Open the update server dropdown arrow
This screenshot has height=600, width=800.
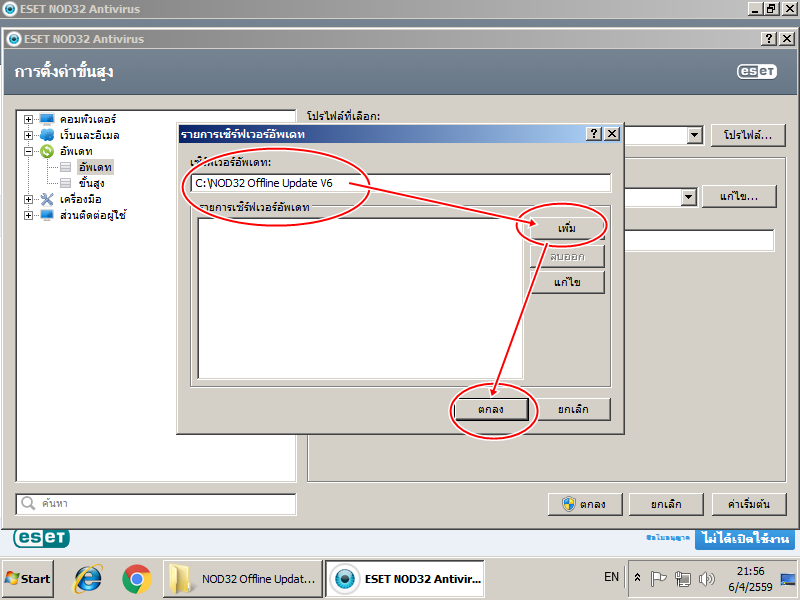pyautogui.click(x=688, y=197)
